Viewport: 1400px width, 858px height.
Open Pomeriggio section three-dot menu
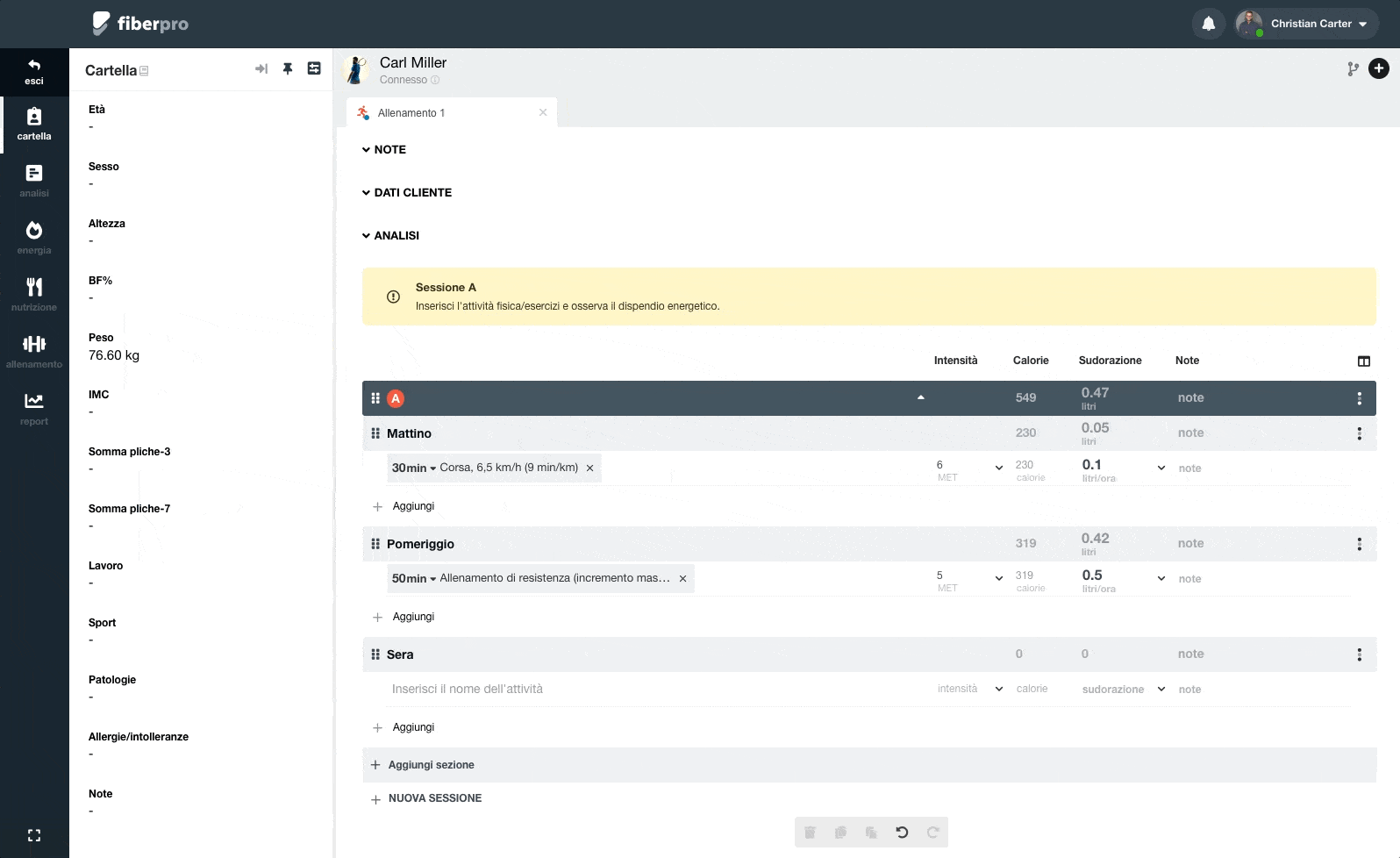click(x=1360, y=544)
